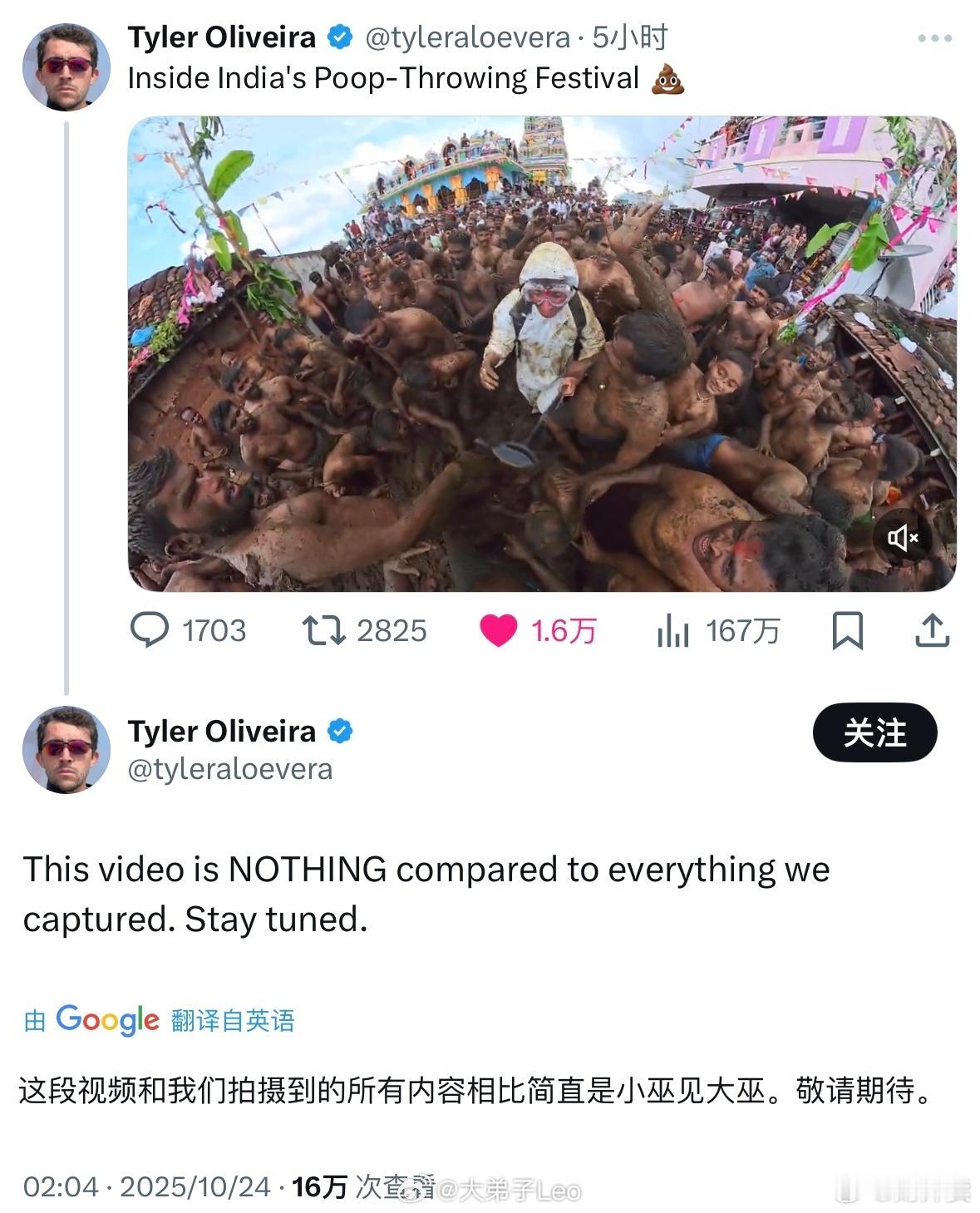
Task: Open the 5小时 timestamp link
Action: pos(630,37)
